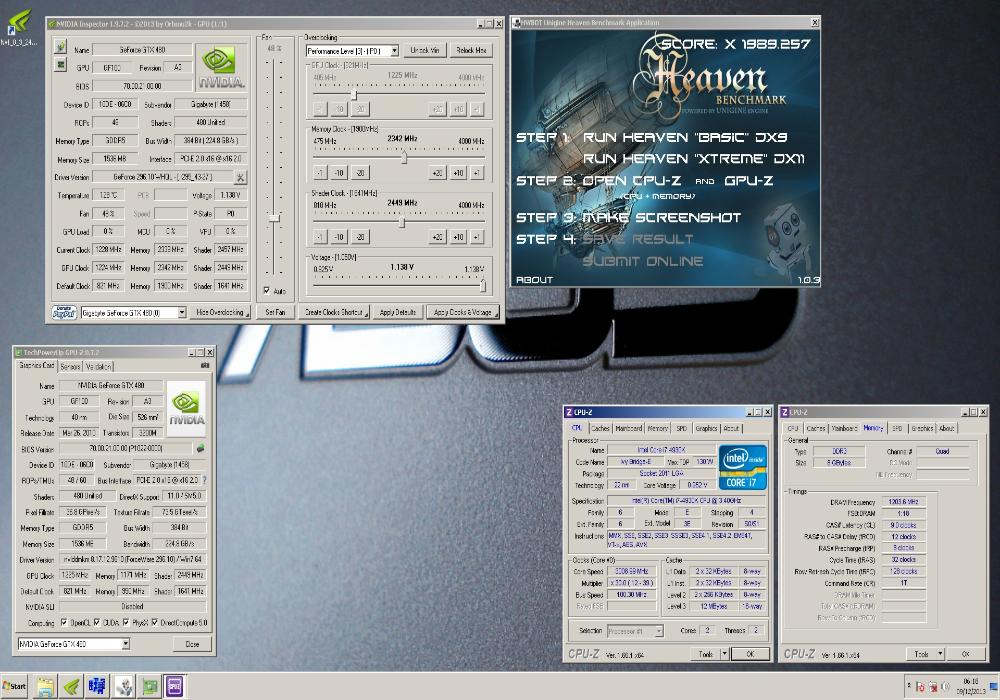Viewport: 1000px width, 700px height.
Task: Toggle the DirectCompute 5.0 checkbox in GPU-Z
Action: (x=154, y=622)
